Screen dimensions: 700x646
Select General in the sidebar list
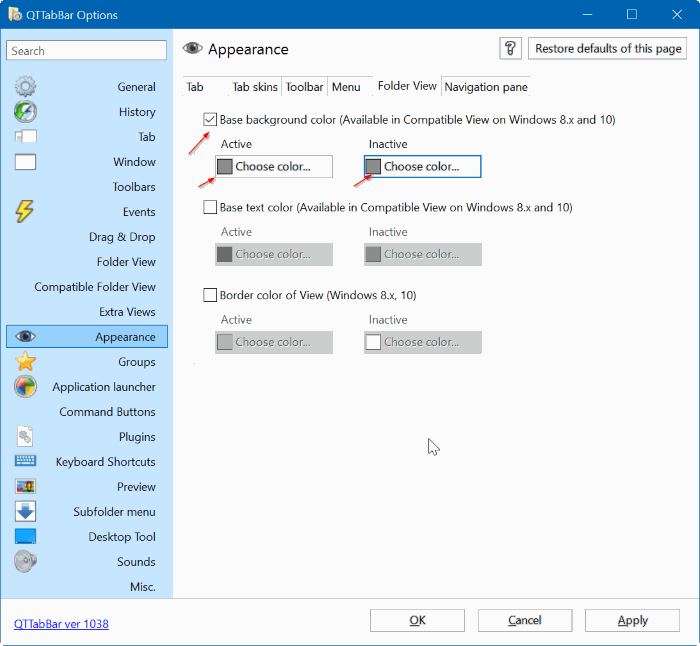pyautogui.click(x=137, y=87)
